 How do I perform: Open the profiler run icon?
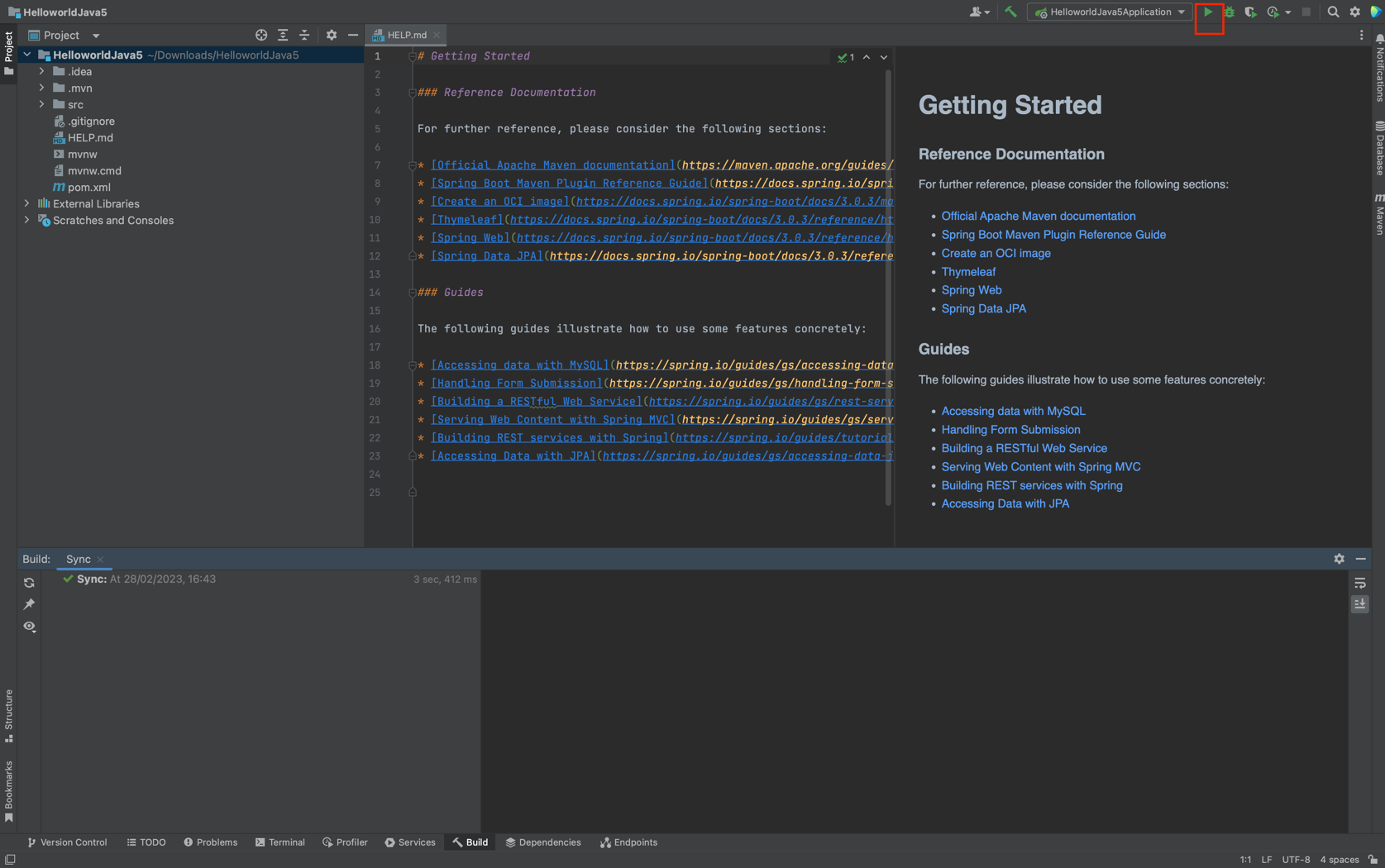(1273, 12)
